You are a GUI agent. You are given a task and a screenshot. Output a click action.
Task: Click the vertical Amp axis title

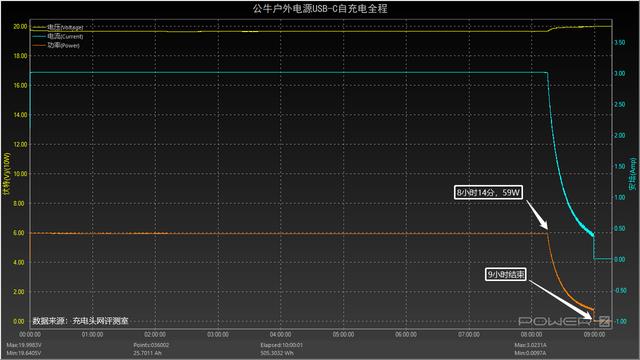point(633,174)
